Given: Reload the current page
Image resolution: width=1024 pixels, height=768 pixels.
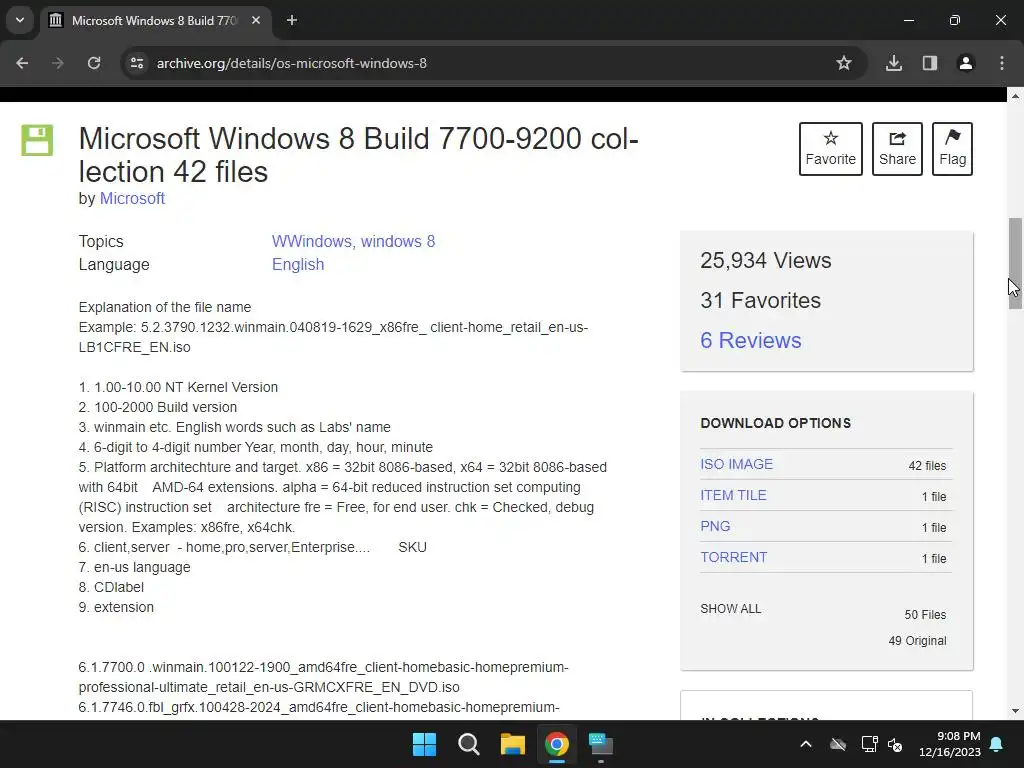Looking at the screenshot, I should tap(94, 63).
